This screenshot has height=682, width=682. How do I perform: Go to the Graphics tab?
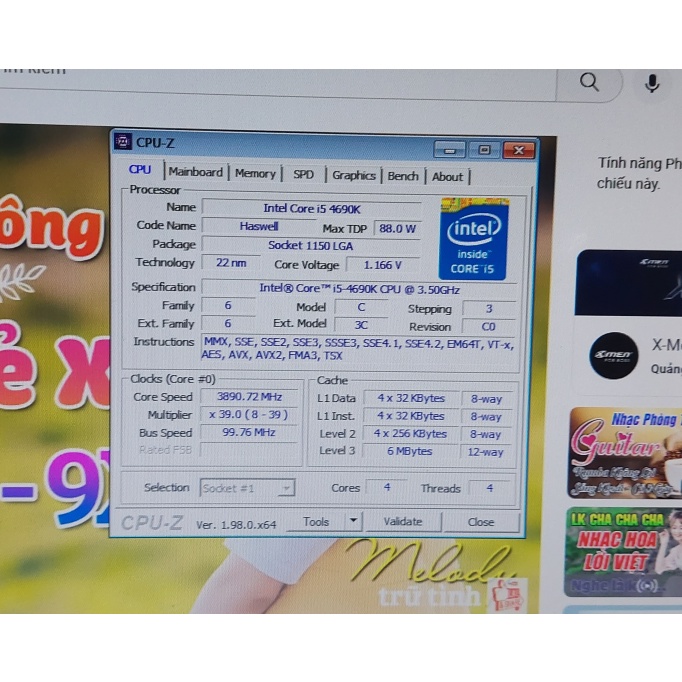point(354,175)
